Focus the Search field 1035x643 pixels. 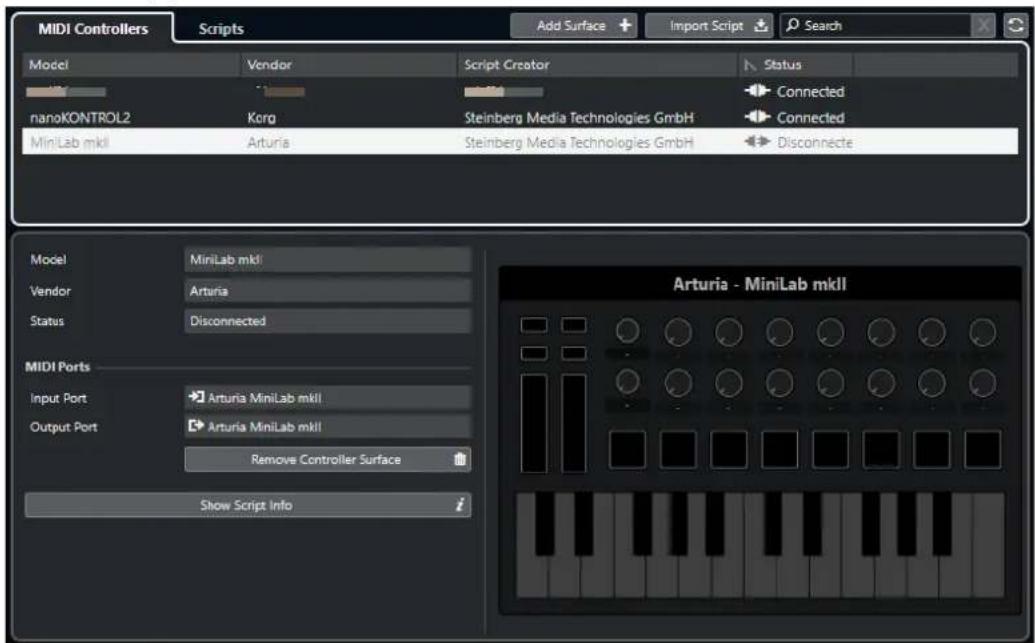[875, 26]
